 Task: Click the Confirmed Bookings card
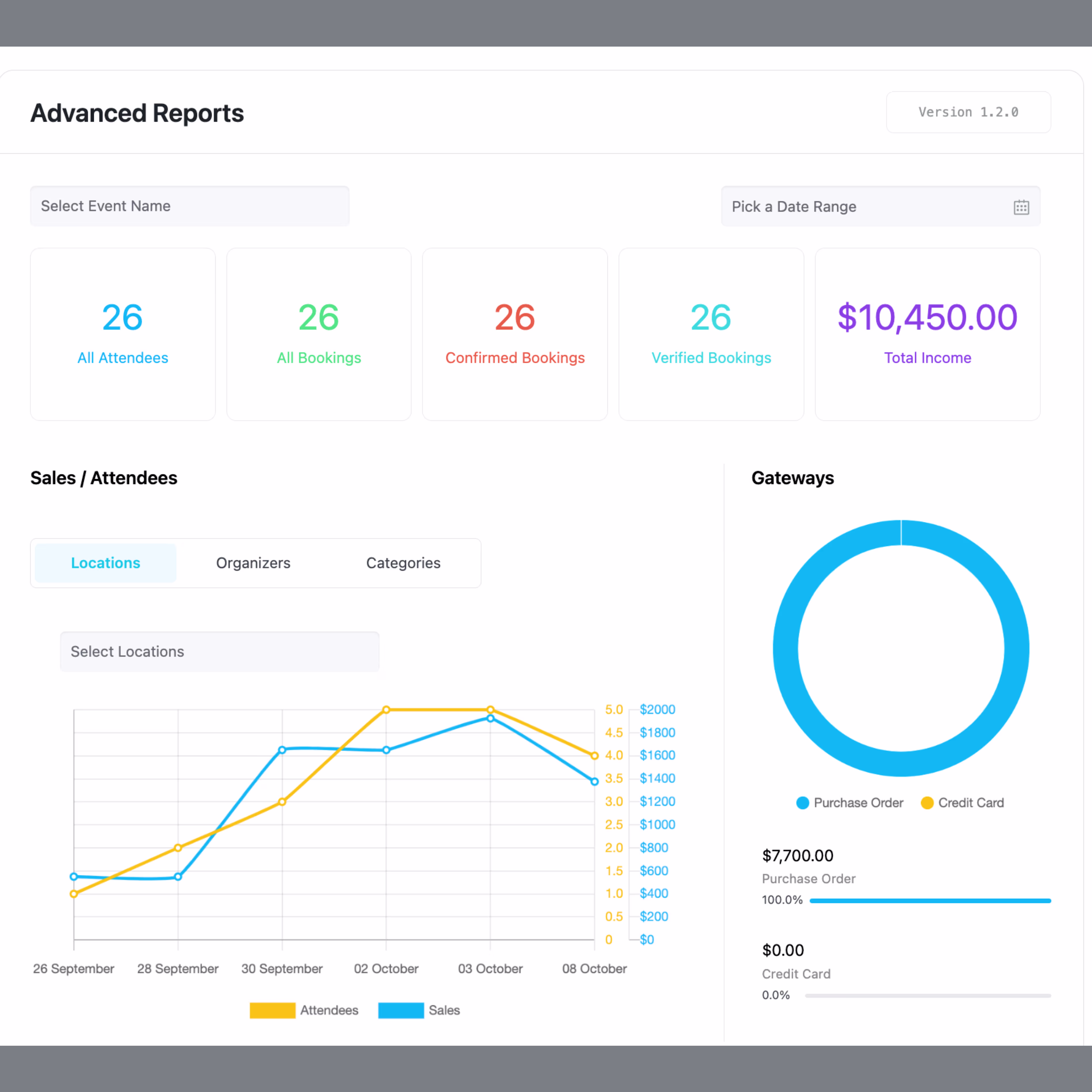coord(514,334)
